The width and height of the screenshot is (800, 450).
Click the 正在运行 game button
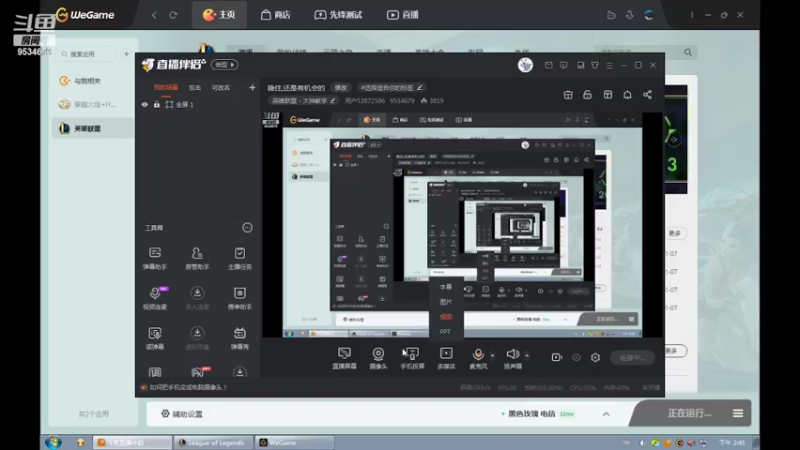pyautogui.click(x=689, y=413)
